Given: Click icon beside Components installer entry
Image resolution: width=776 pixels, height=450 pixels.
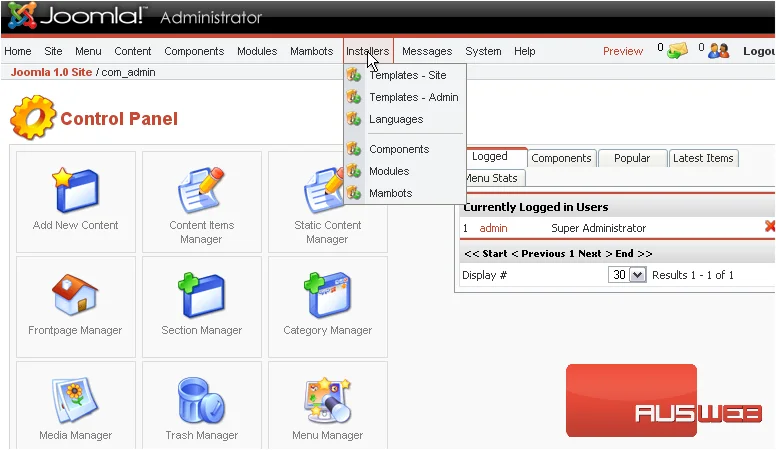Looking at the screenshot, I should coord(353,149).
